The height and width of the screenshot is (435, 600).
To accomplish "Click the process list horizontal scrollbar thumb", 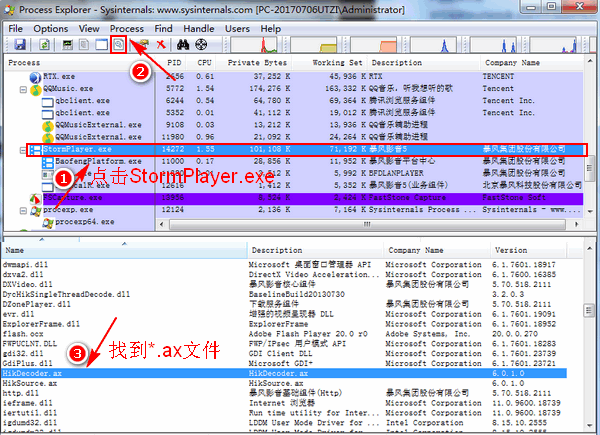I will pos(367,224).
